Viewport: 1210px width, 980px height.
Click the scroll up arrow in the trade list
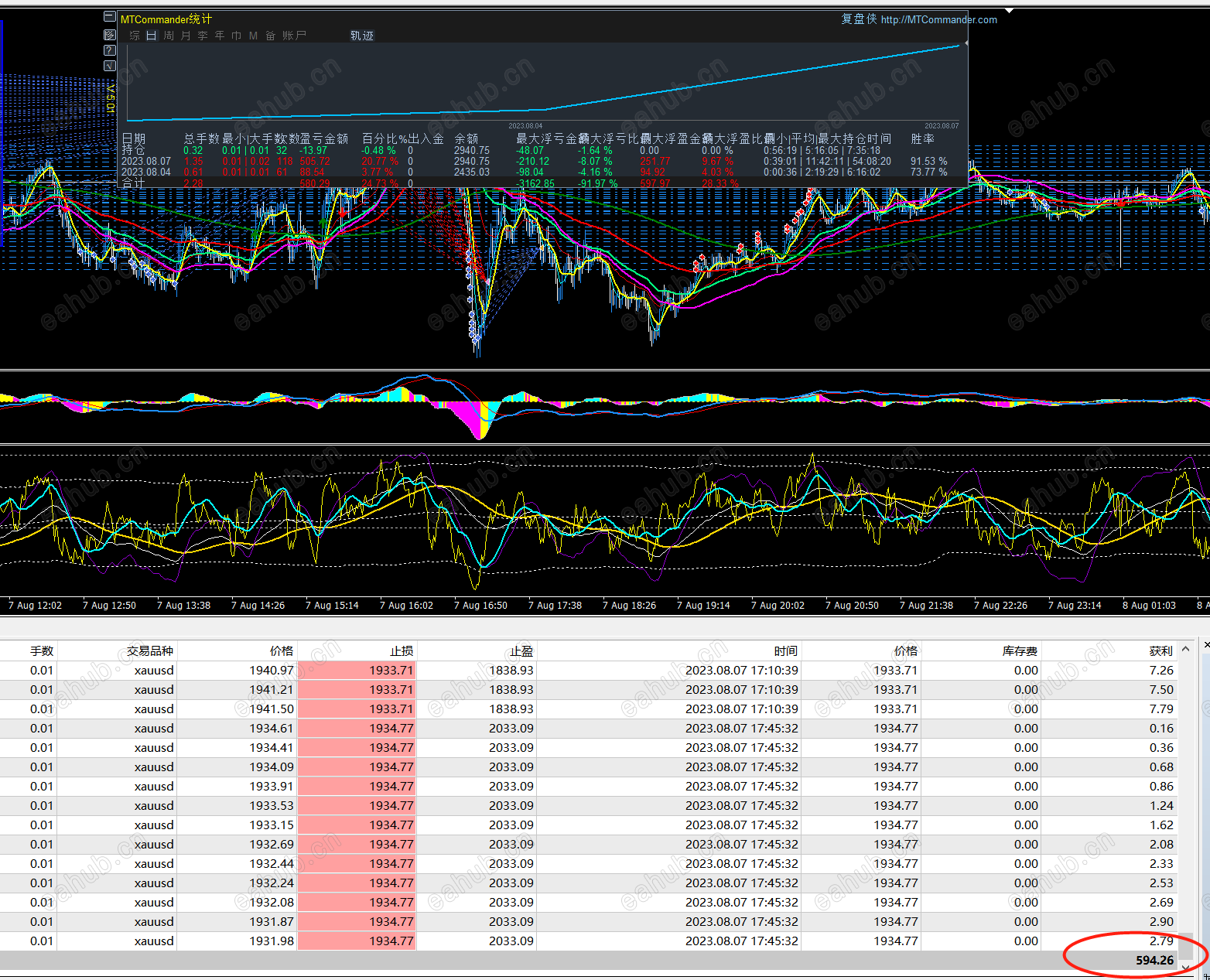(x=1185, y=650)
